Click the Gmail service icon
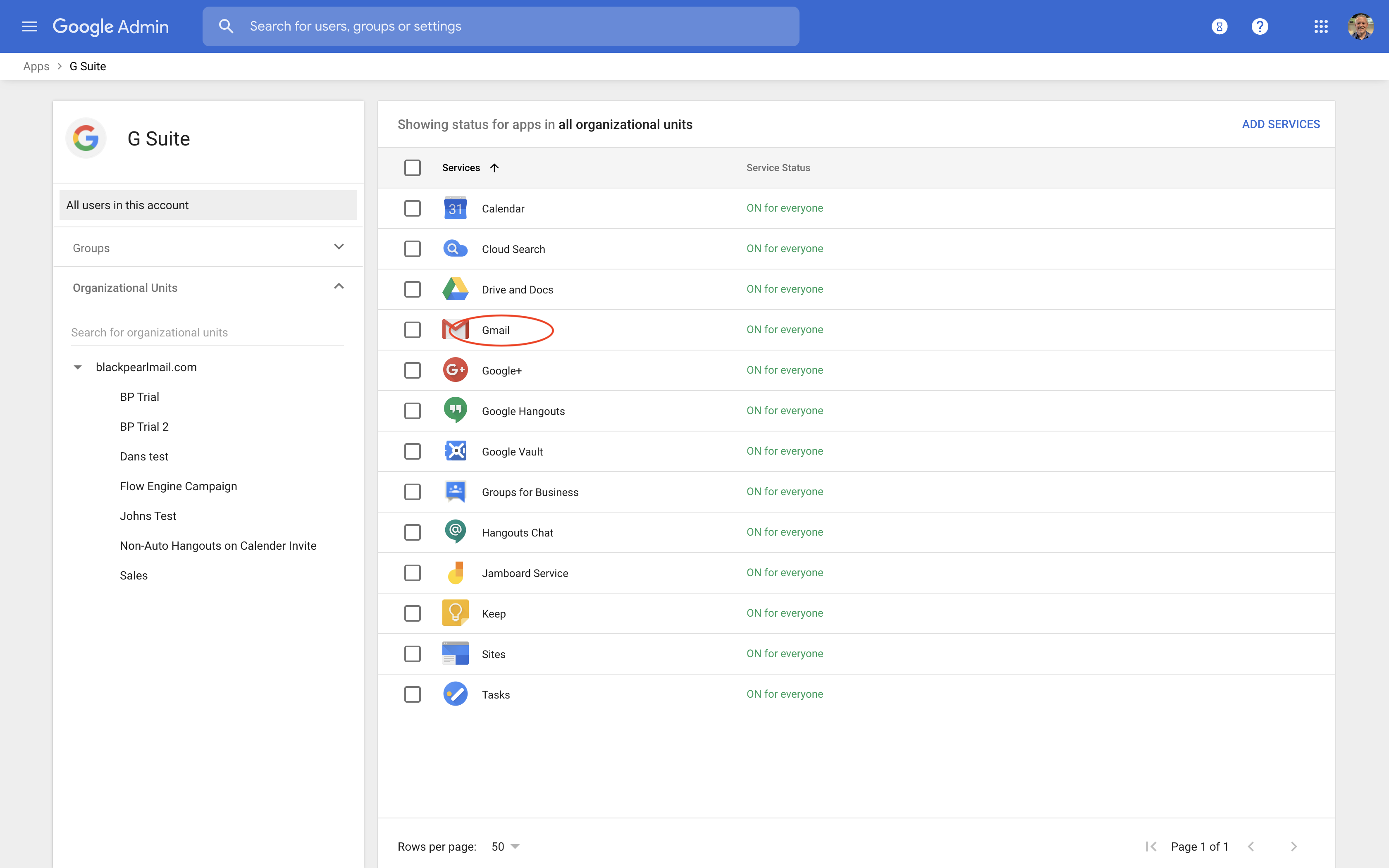 [455, 330]
